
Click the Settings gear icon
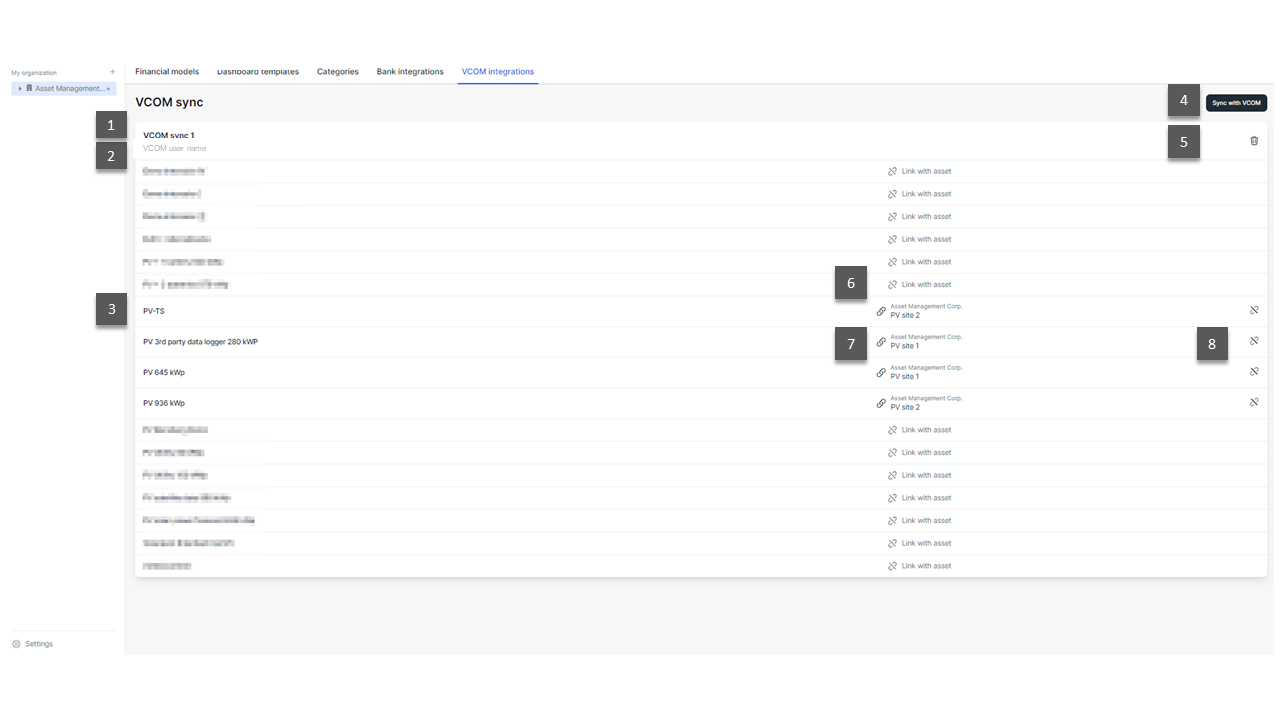(x=16, y=644)
